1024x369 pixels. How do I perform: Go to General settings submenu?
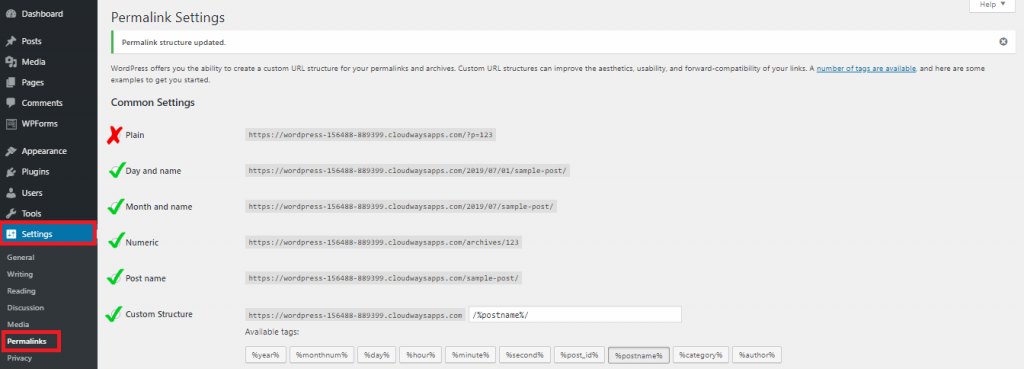[x=21, y=257]
